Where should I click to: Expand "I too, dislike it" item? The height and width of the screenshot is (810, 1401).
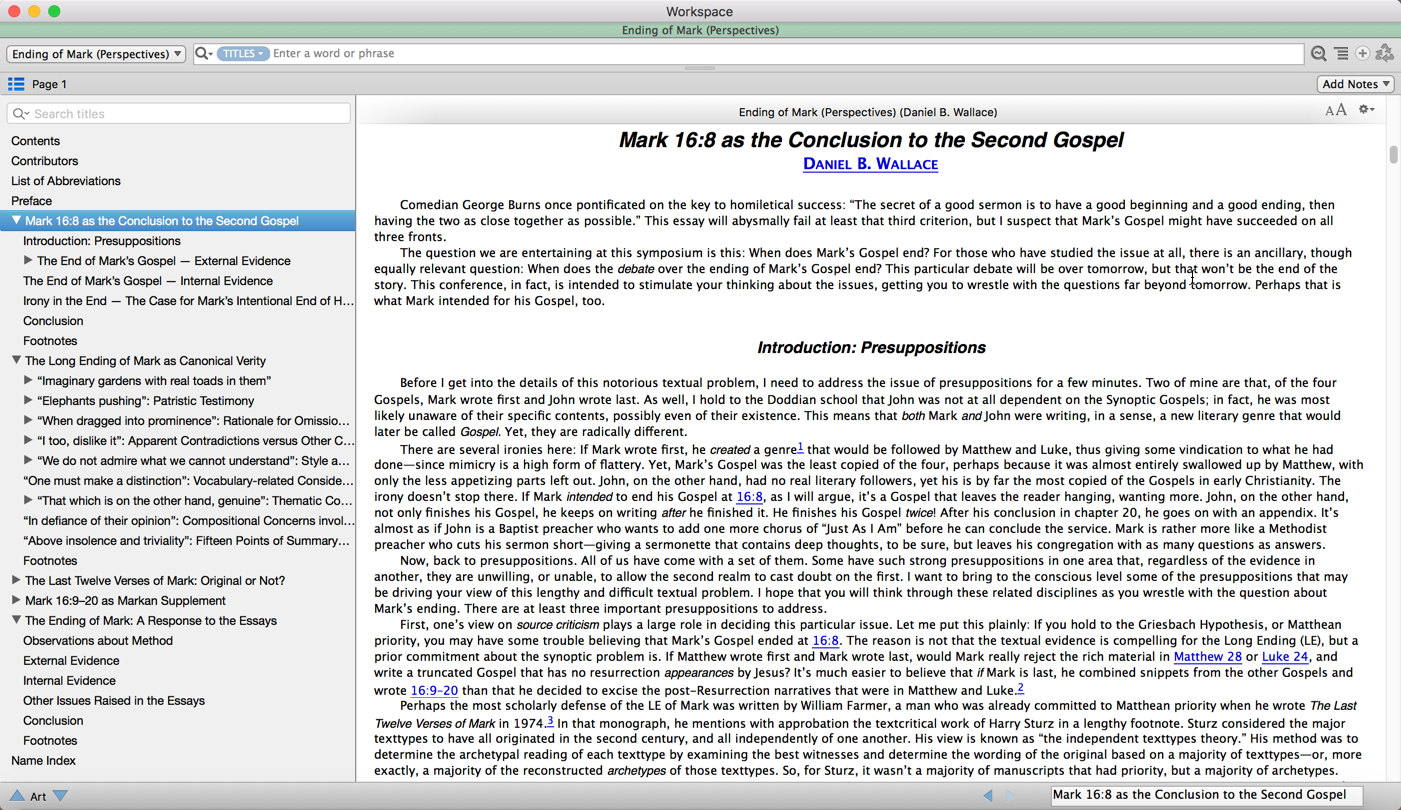pyautogui.click(x=28, y=440)
